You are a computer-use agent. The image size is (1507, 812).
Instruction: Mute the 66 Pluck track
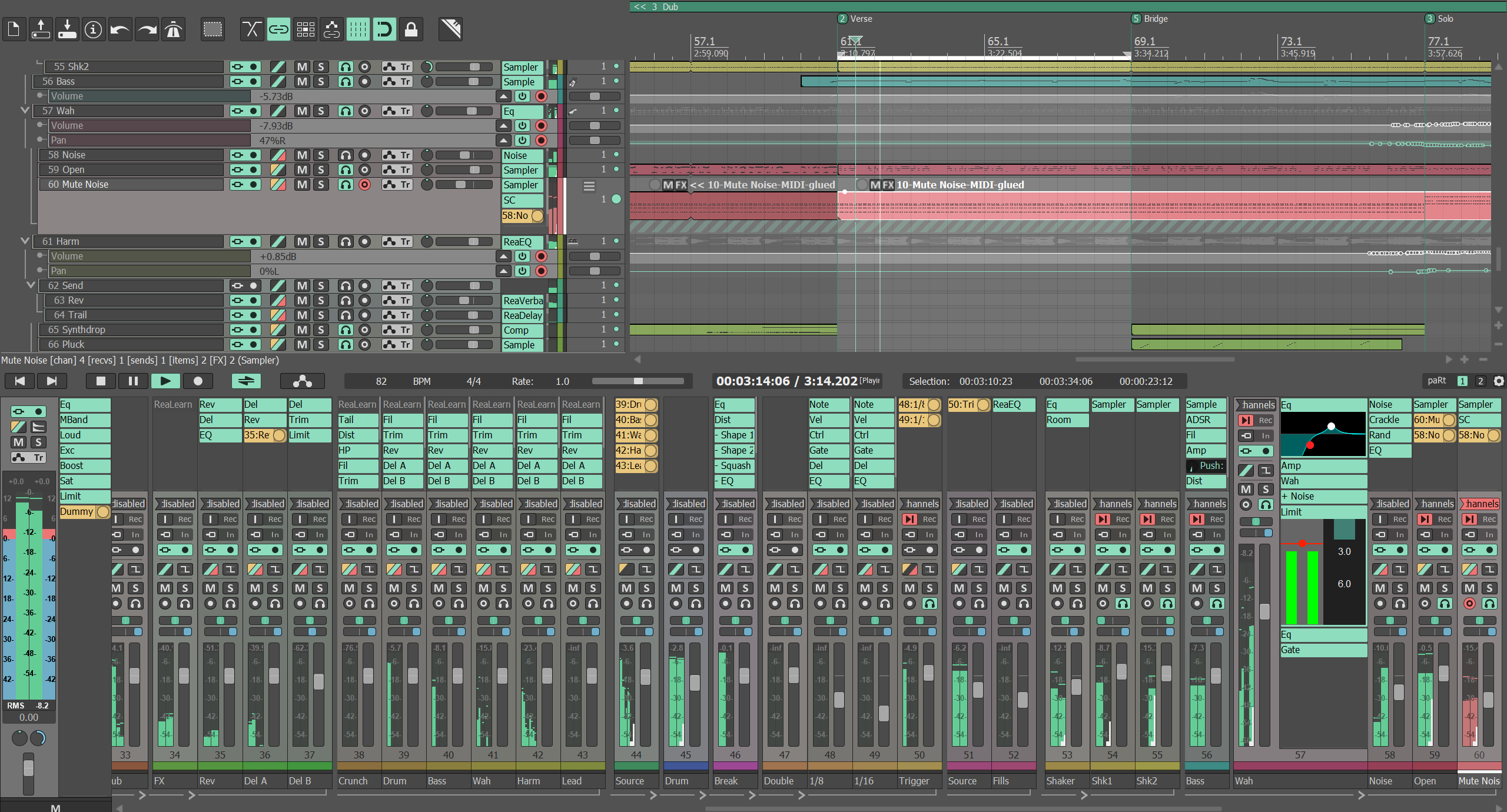coord(302,344)
